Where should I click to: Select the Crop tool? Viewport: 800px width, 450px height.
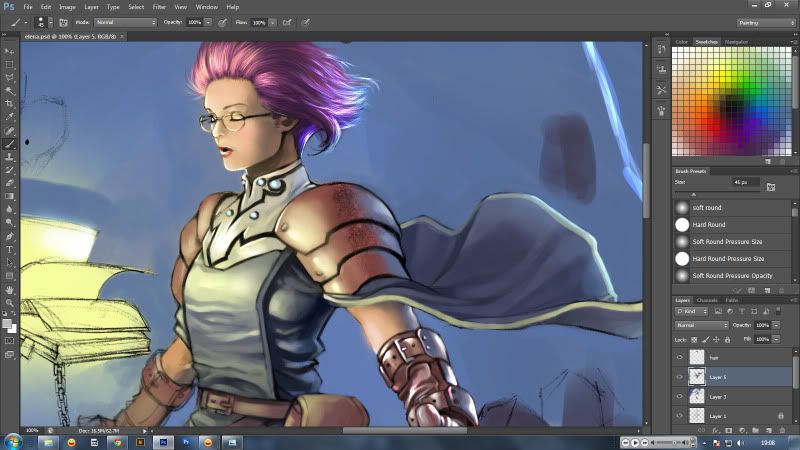coord(10,103)
